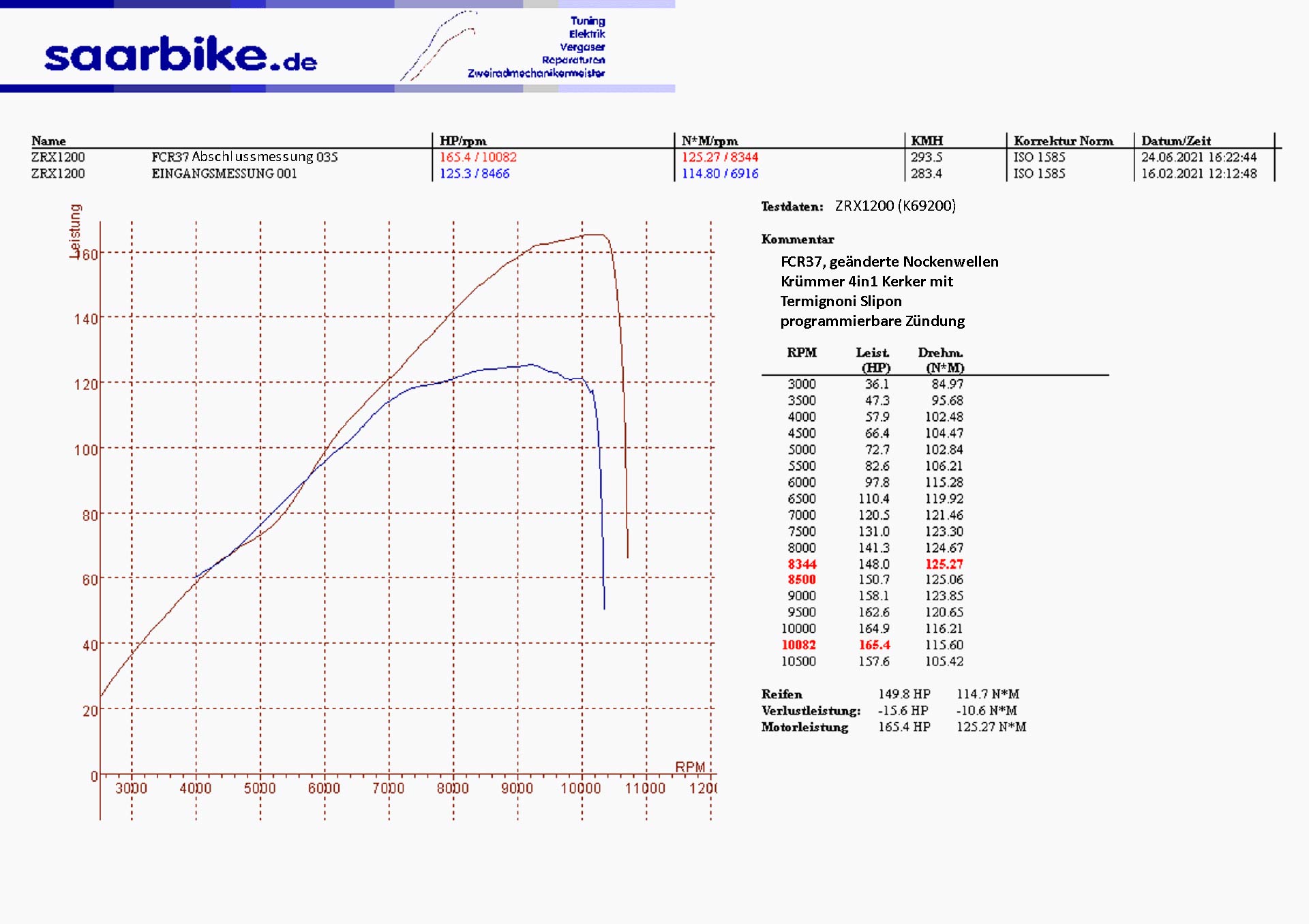
Task: Click the Korrektur Norm column header
Action: [x=1063, y=140]
